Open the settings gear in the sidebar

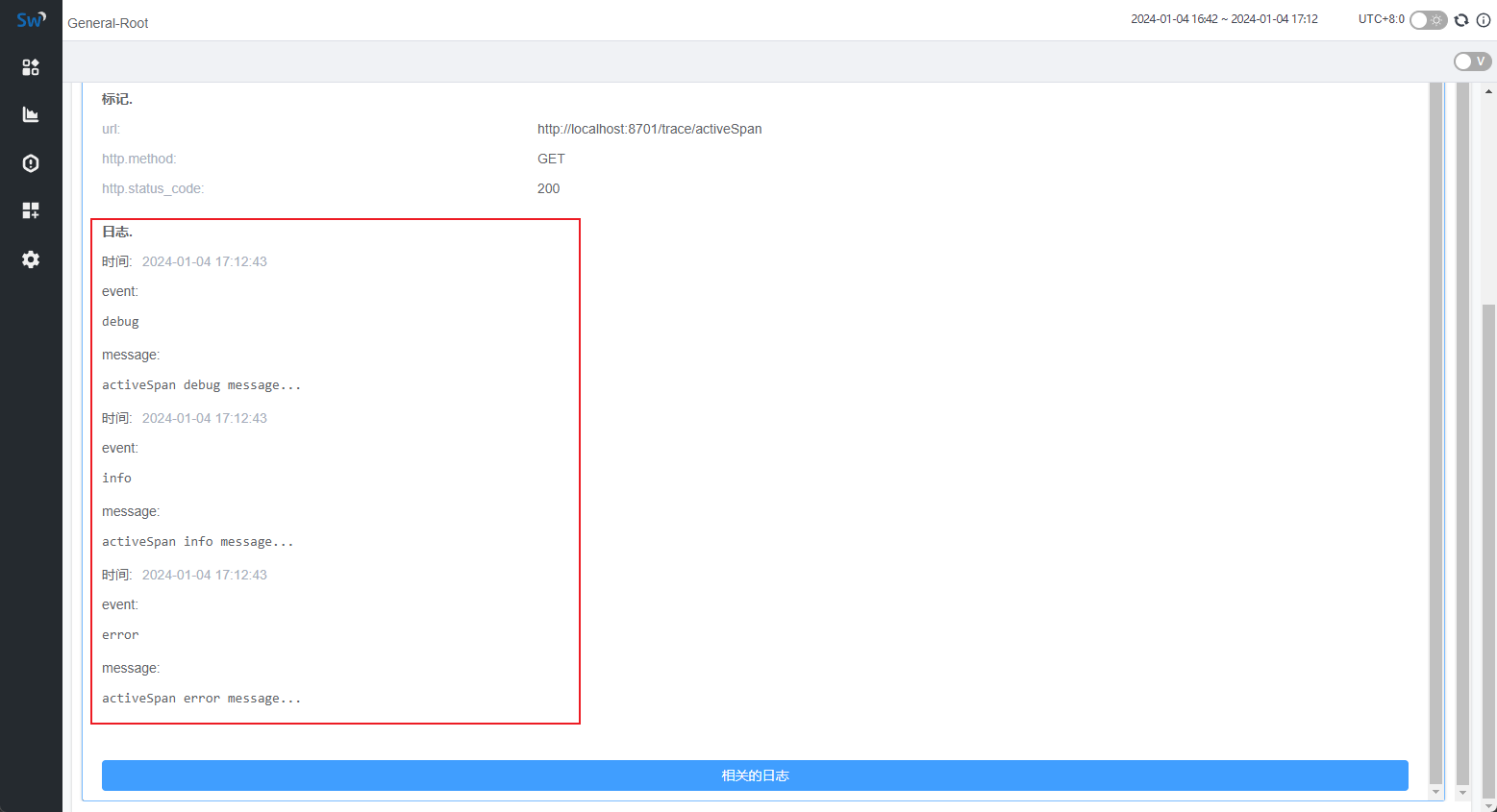pyautogui.click(x=31, y=259)
